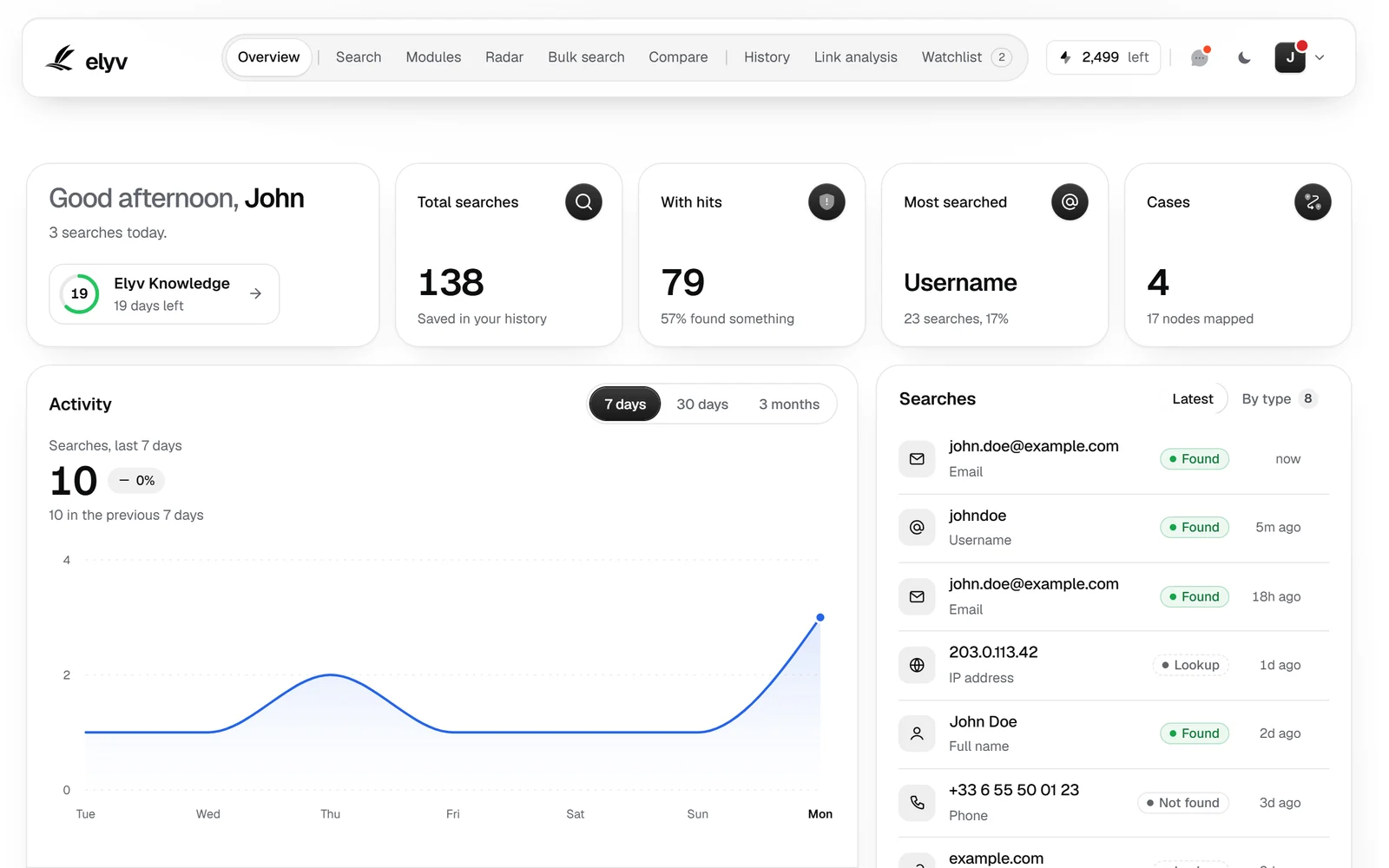This screenshot has height=868, width=1389.
Task: Click the 19-day progress ring
Action: (79, 293)
